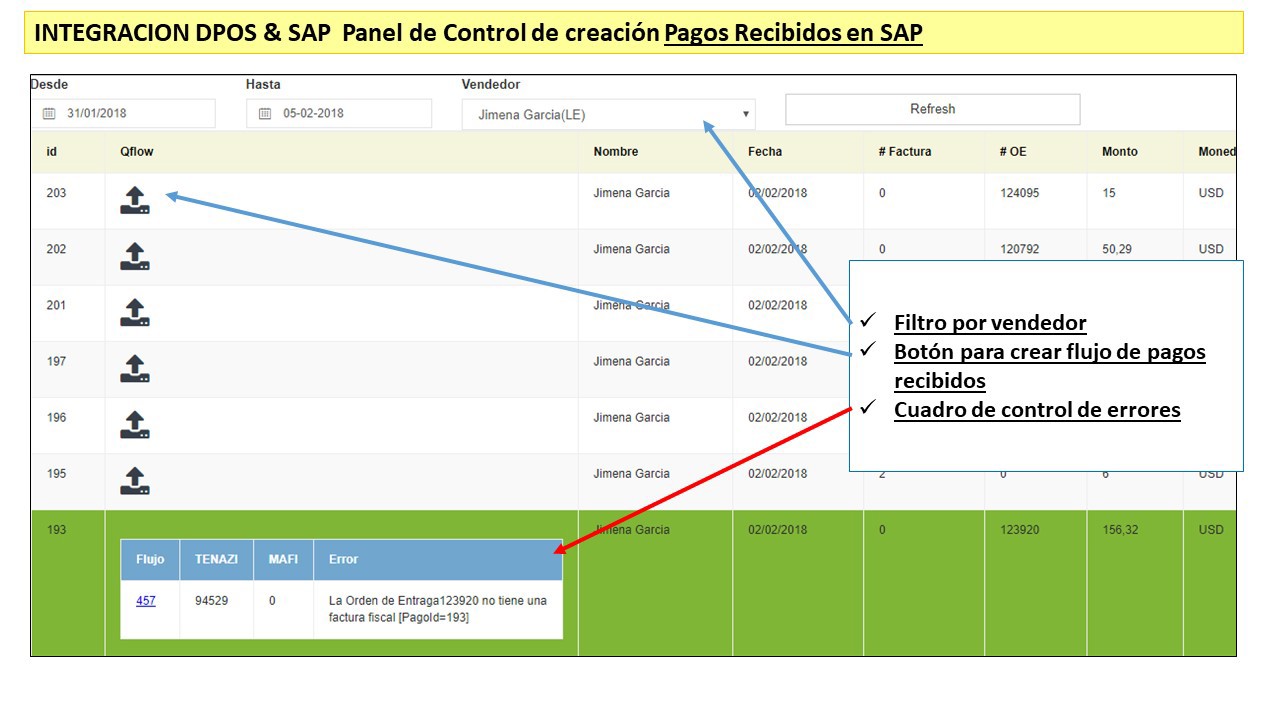Open the Hasta date calendar icon
The width and height of the screenshot is (1280, 720).
tap(265, 114)
